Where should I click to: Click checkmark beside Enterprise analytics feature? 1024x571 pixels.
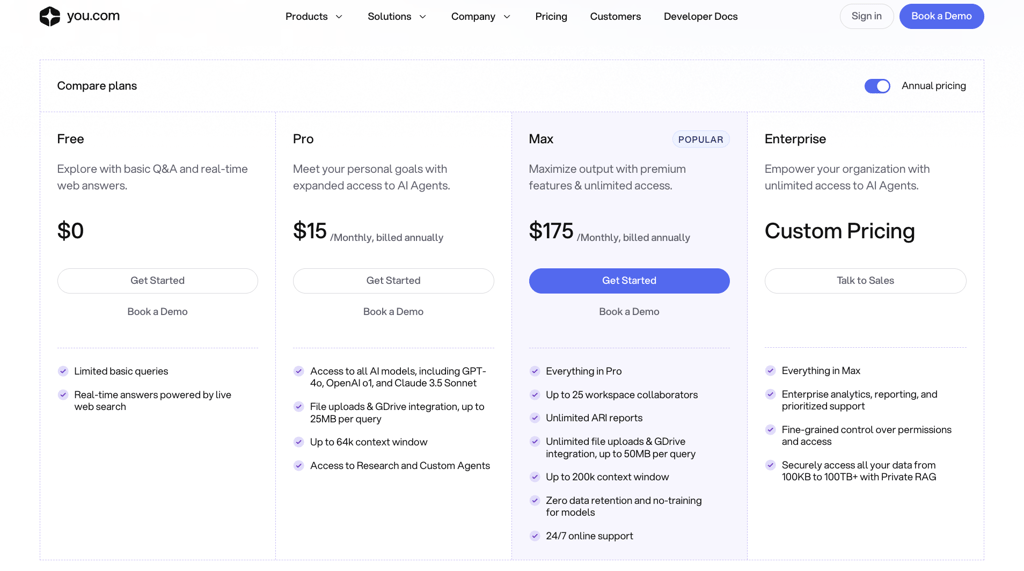(770, 394)
